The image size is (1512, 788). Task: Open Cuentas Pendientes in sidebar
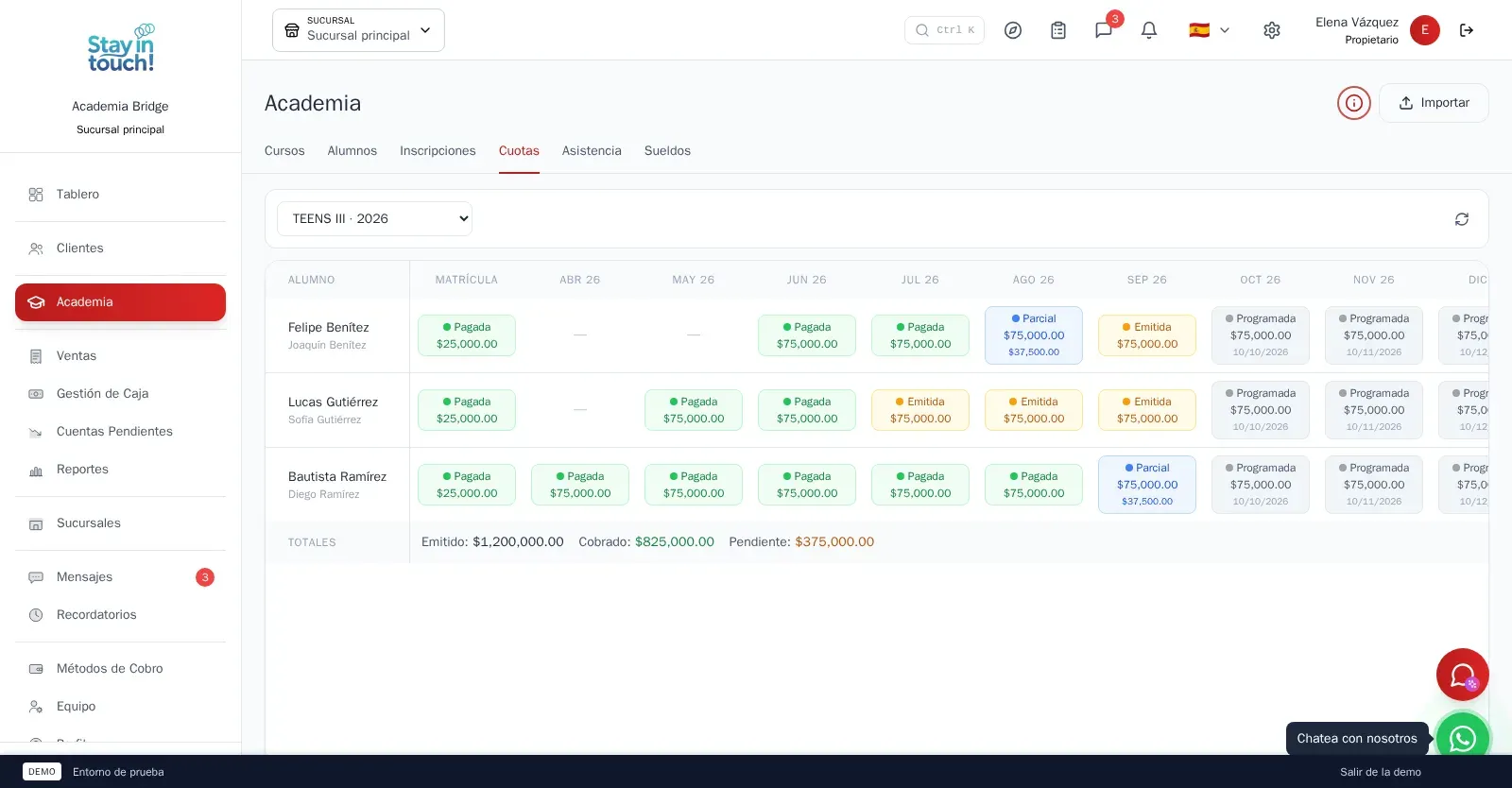[x=121, y=432]
